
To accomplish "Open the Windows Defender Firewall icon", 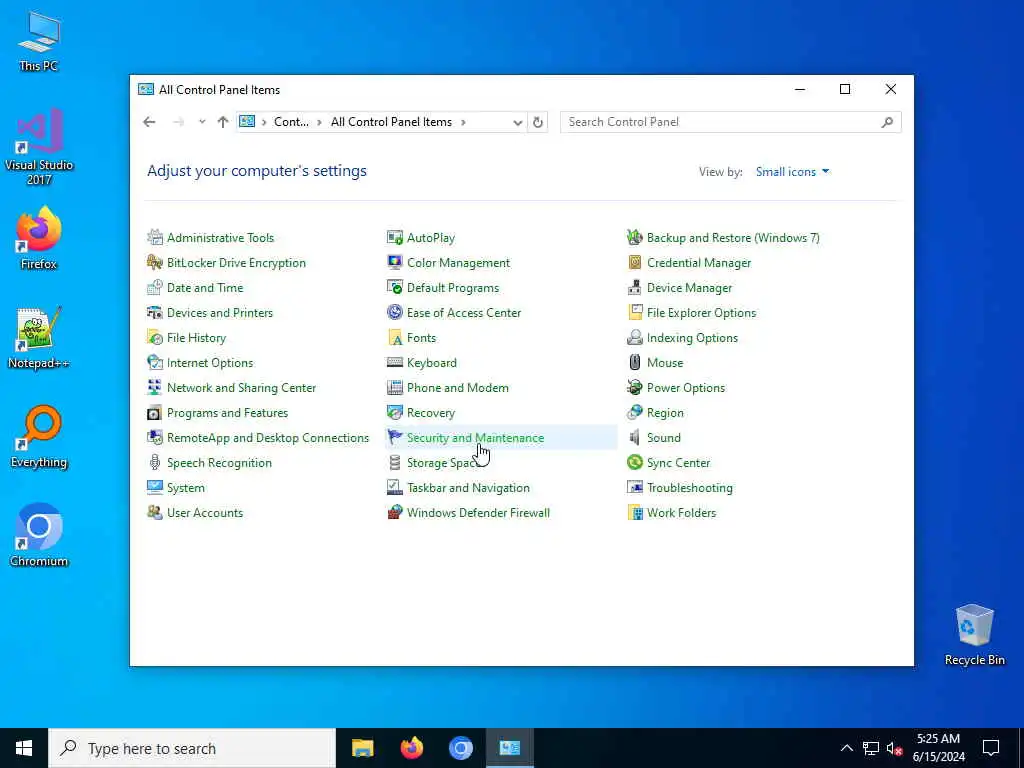I will pos(394,513).
